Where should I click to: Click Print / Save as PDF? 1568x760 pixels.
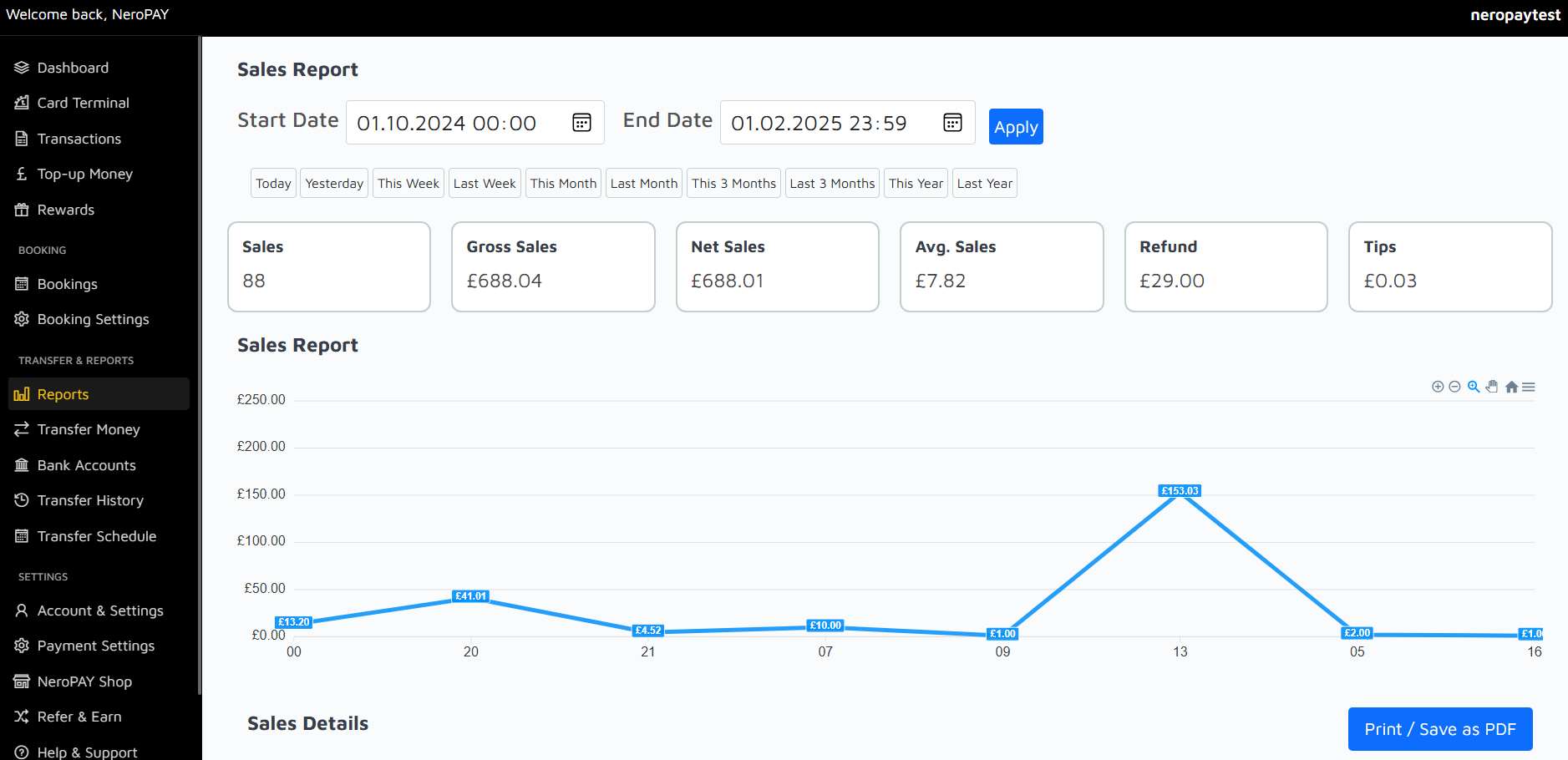pyautogui.click(x=1439, y=729)
